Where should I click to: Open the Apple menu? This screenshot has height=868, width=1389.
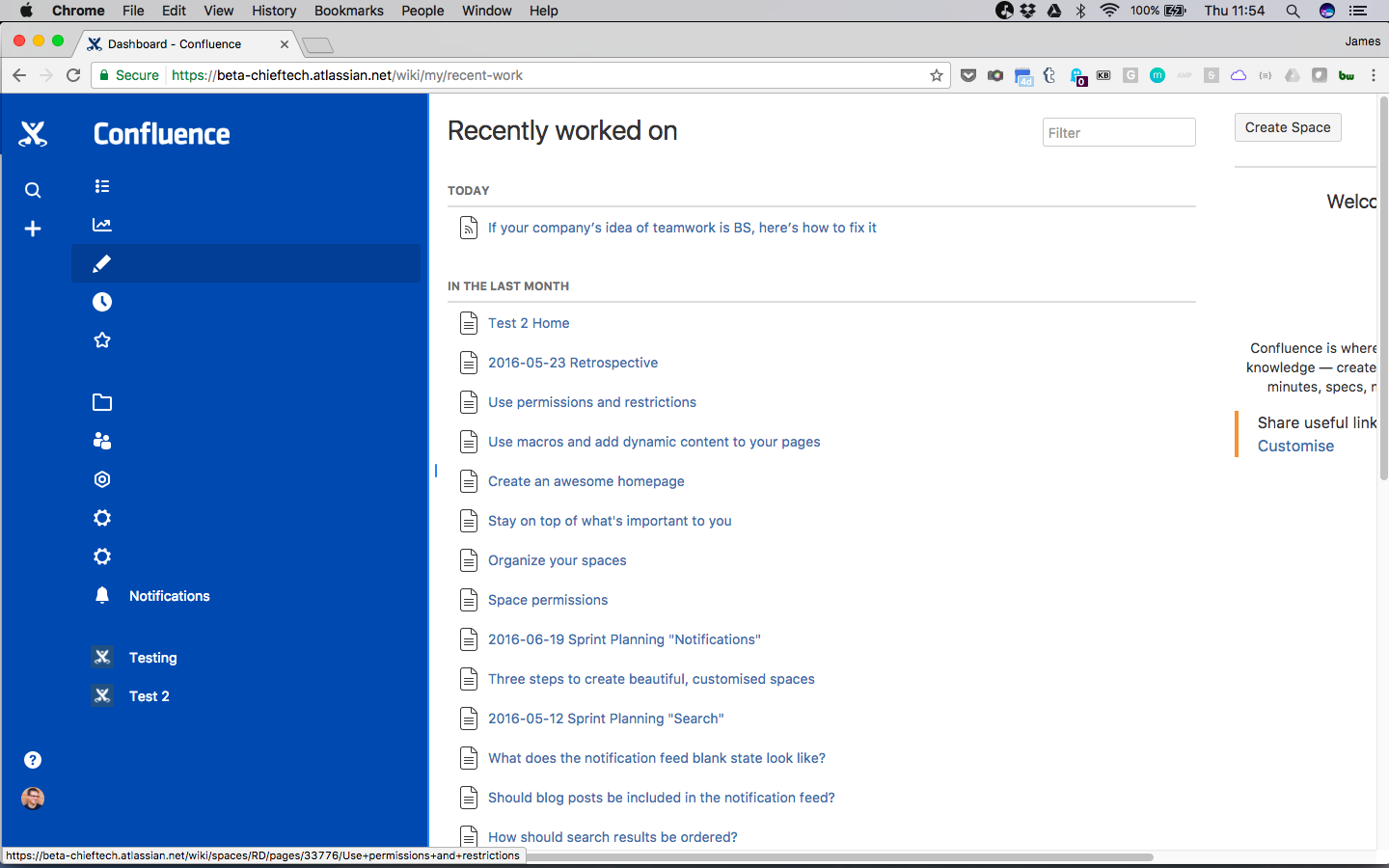(x=26, y=11)
